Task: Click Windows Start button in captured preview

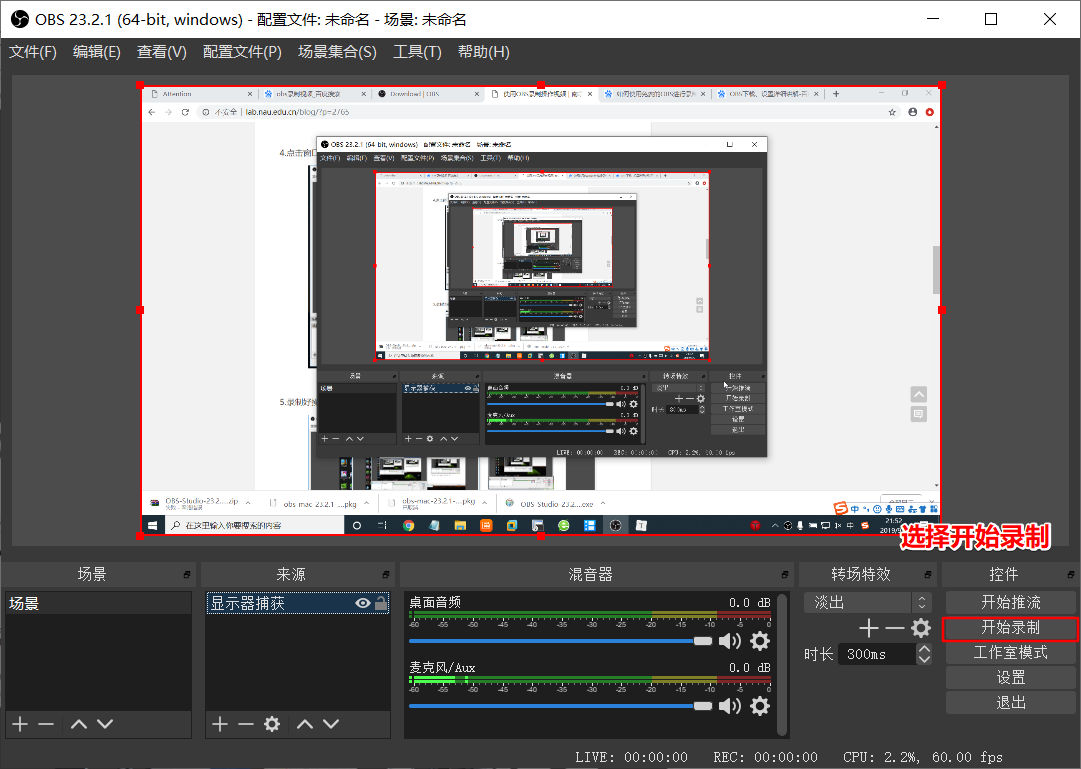Action: coord(152,526)
